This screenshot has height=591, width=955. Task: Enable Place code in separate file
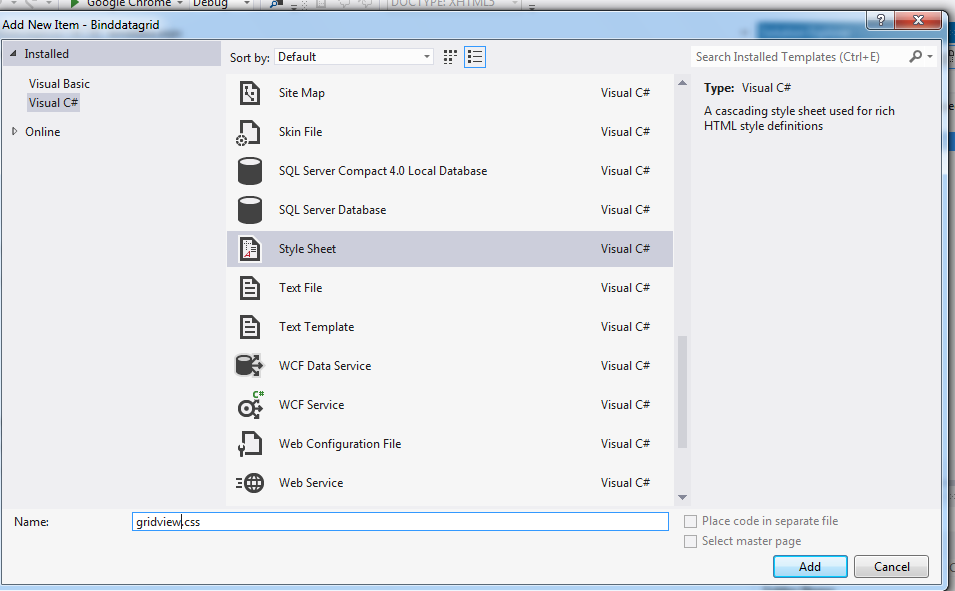click(x=690, y=520)
